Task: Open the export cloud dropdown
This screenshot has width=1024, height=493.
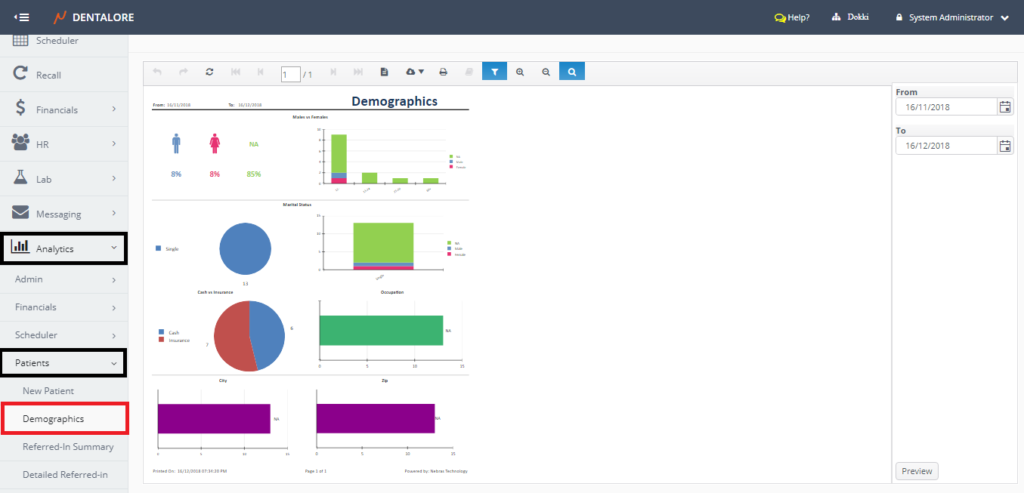Action: [414, 72]
